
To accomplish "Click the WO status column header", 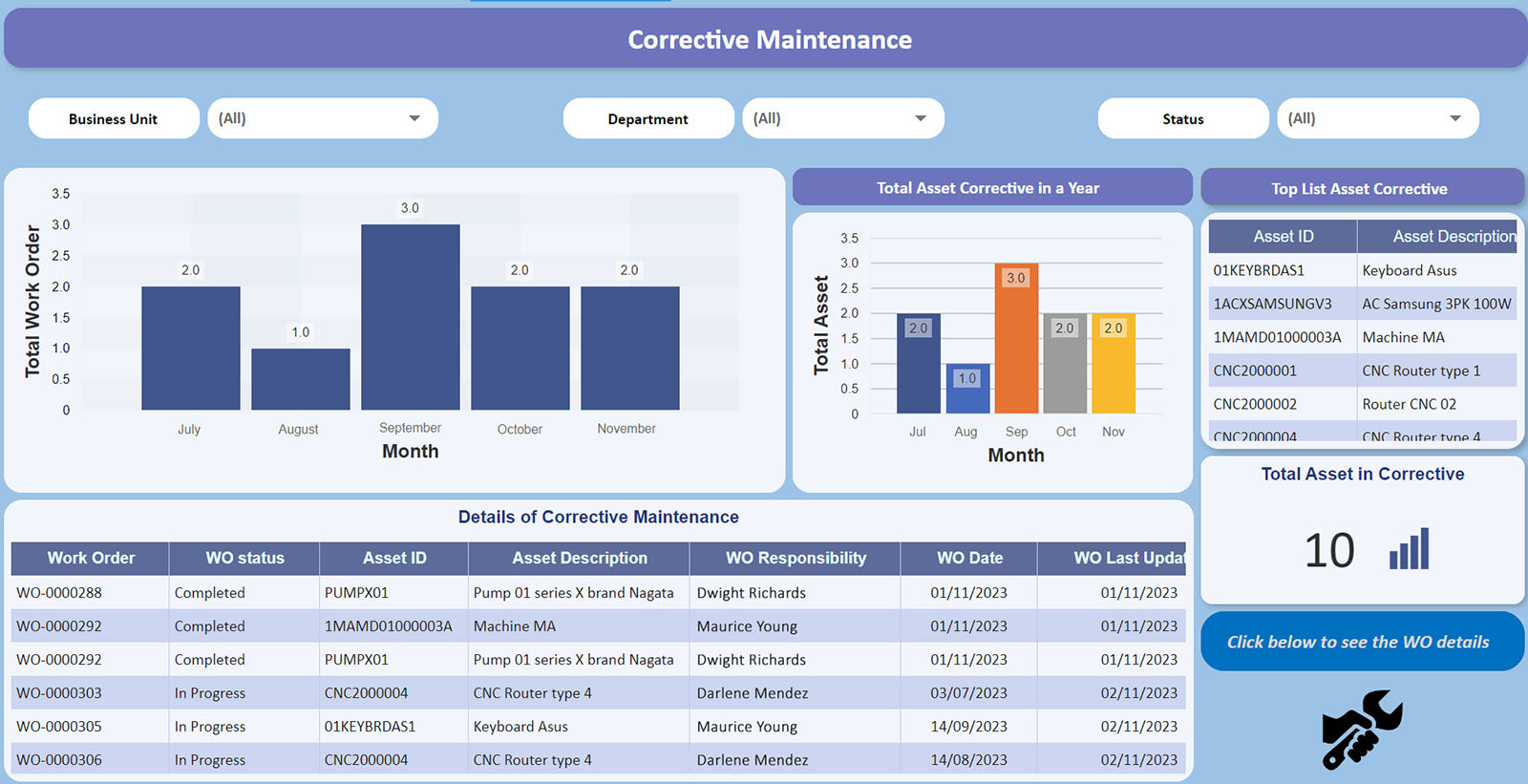I will (x=244, y=558).
